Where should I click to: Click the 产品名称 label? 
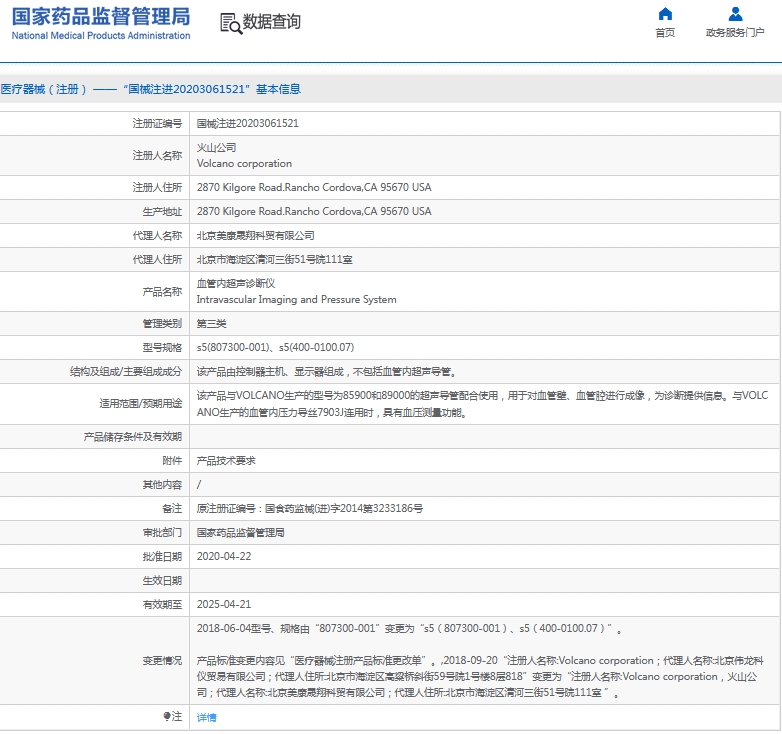pyautogui.click(x=162, y=291)
